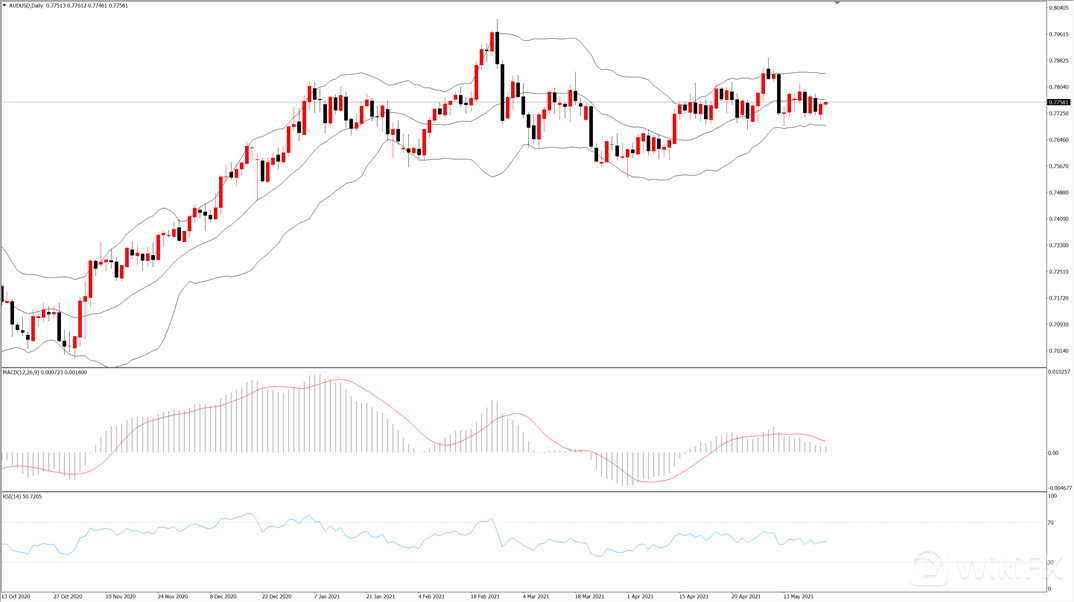Click the chart shift triangle marker at top
The width and height of the screenshot is (1074, 602).
837,4
